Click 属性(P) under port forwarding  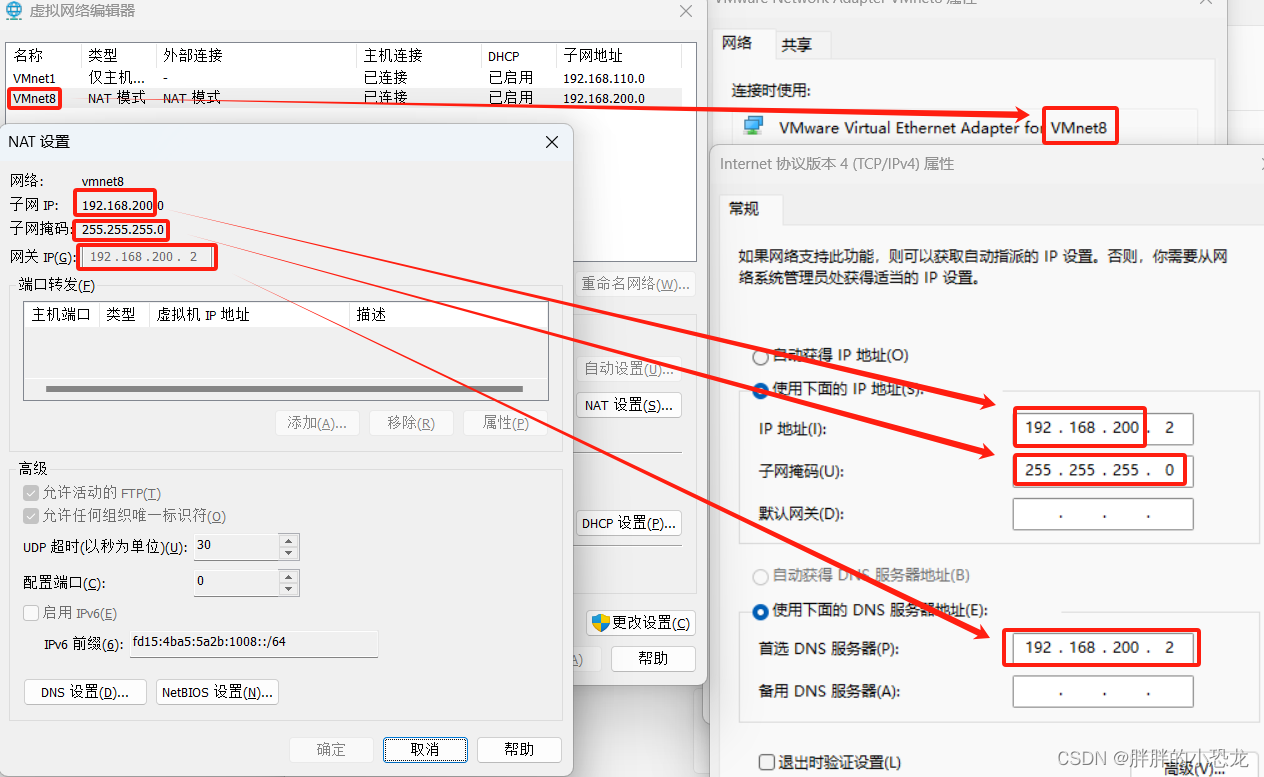coord(505,423)
